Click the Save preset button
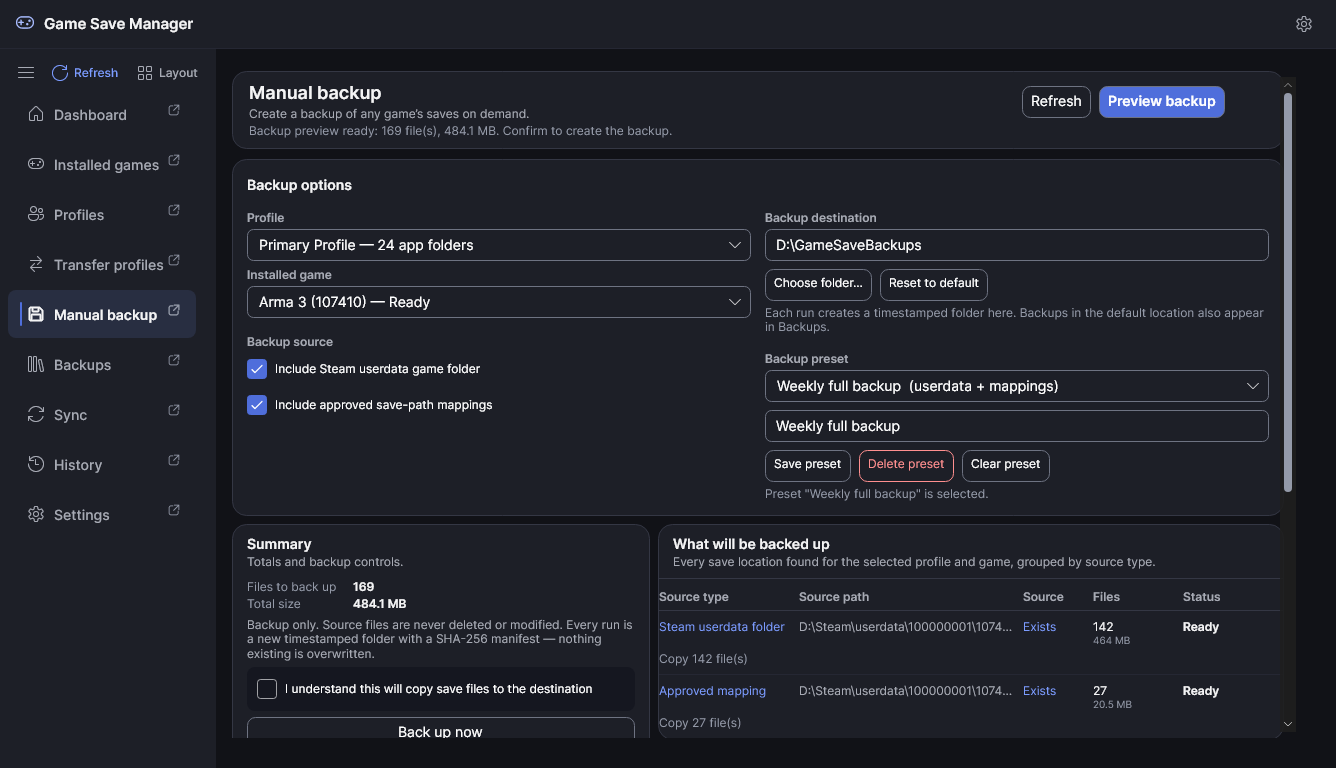The height and width of the screenshot is (768, 1336). coord(808,465)
